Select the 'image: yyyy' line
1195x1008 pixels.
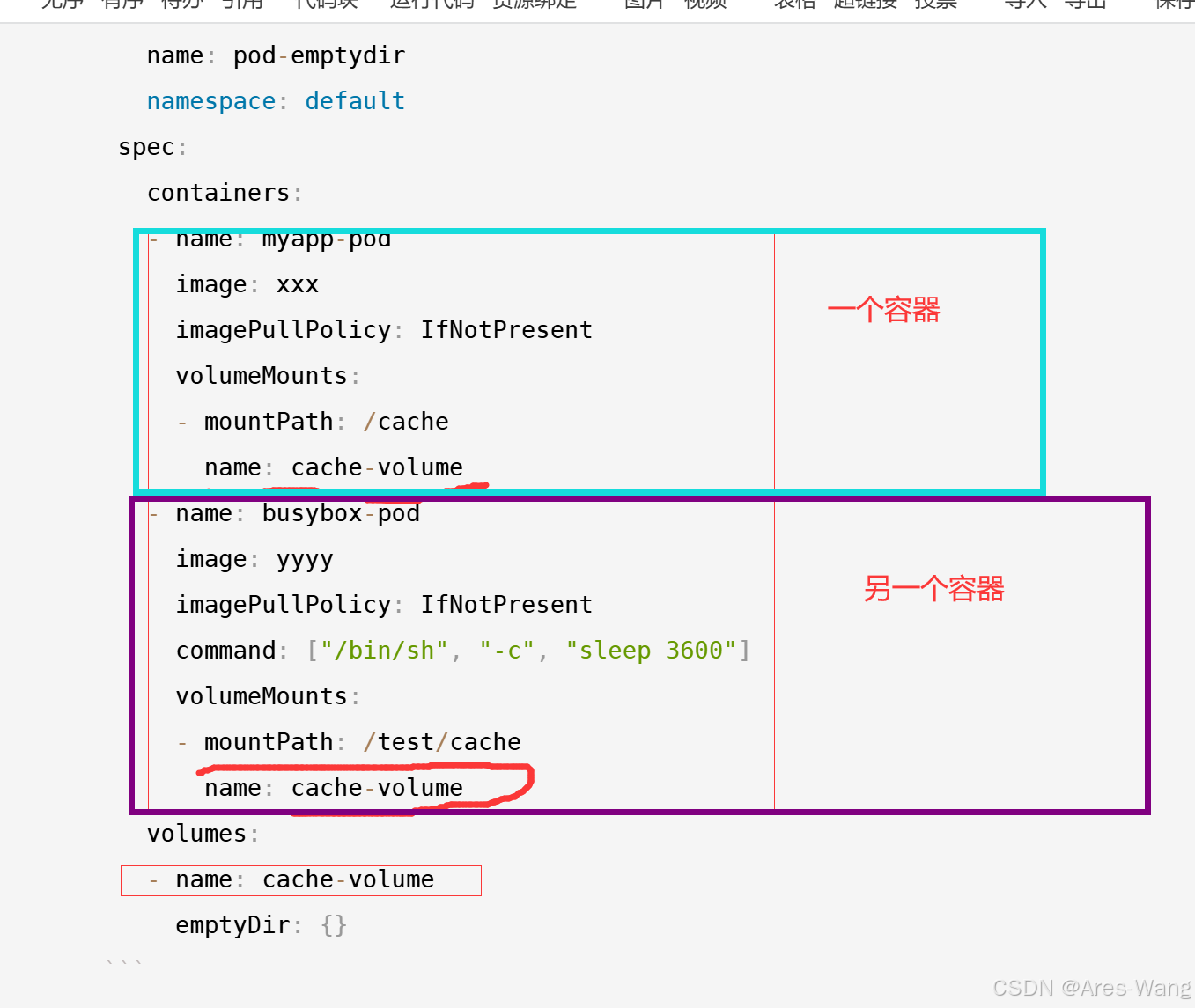pyautogui.click(x=254, y=560)
